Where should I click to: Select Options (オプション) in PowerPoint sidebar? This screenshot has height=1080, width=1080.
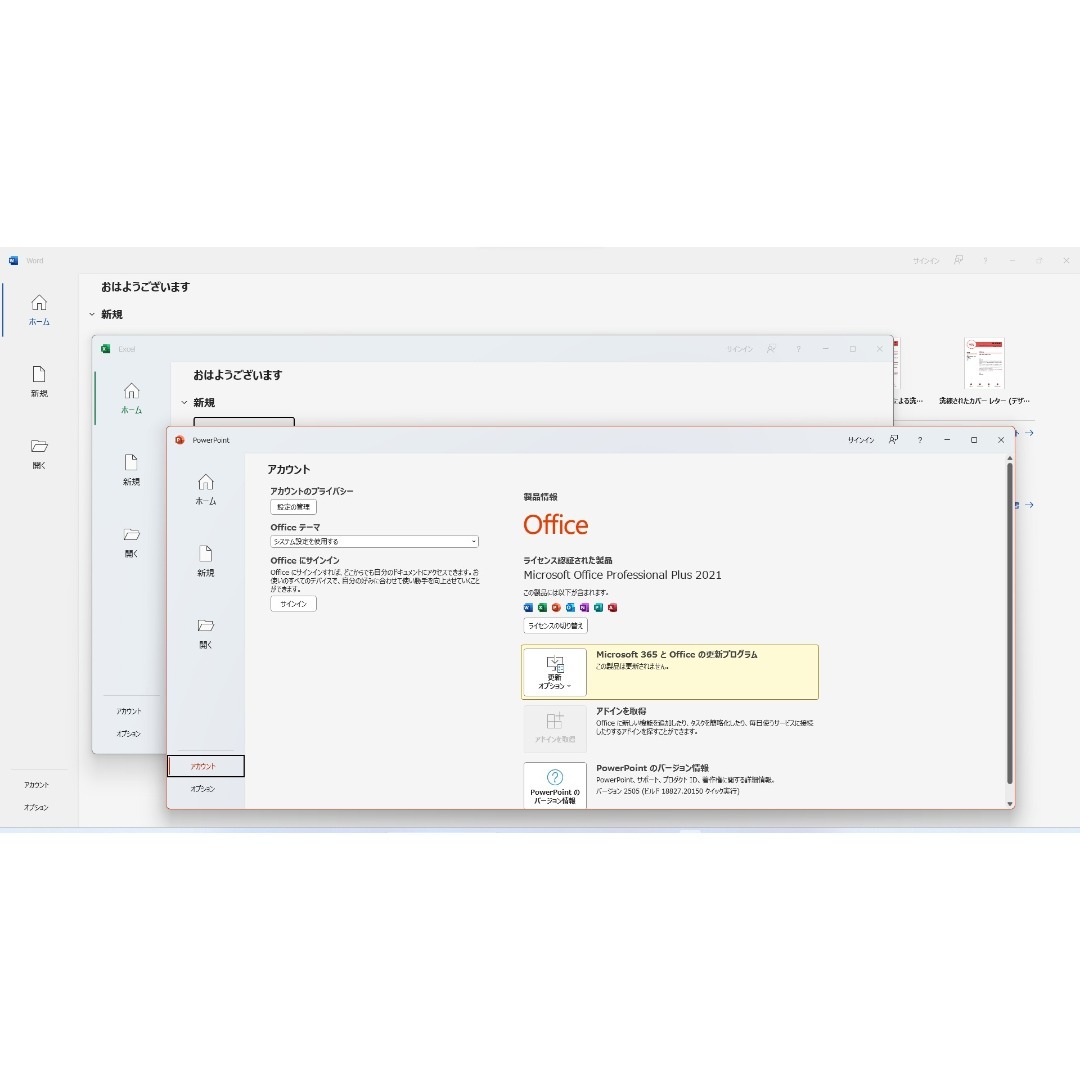point(203,789)
